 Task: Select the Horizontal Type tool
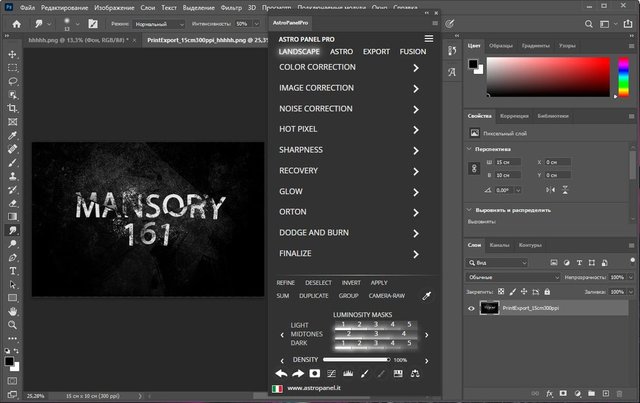click(13, 271)
